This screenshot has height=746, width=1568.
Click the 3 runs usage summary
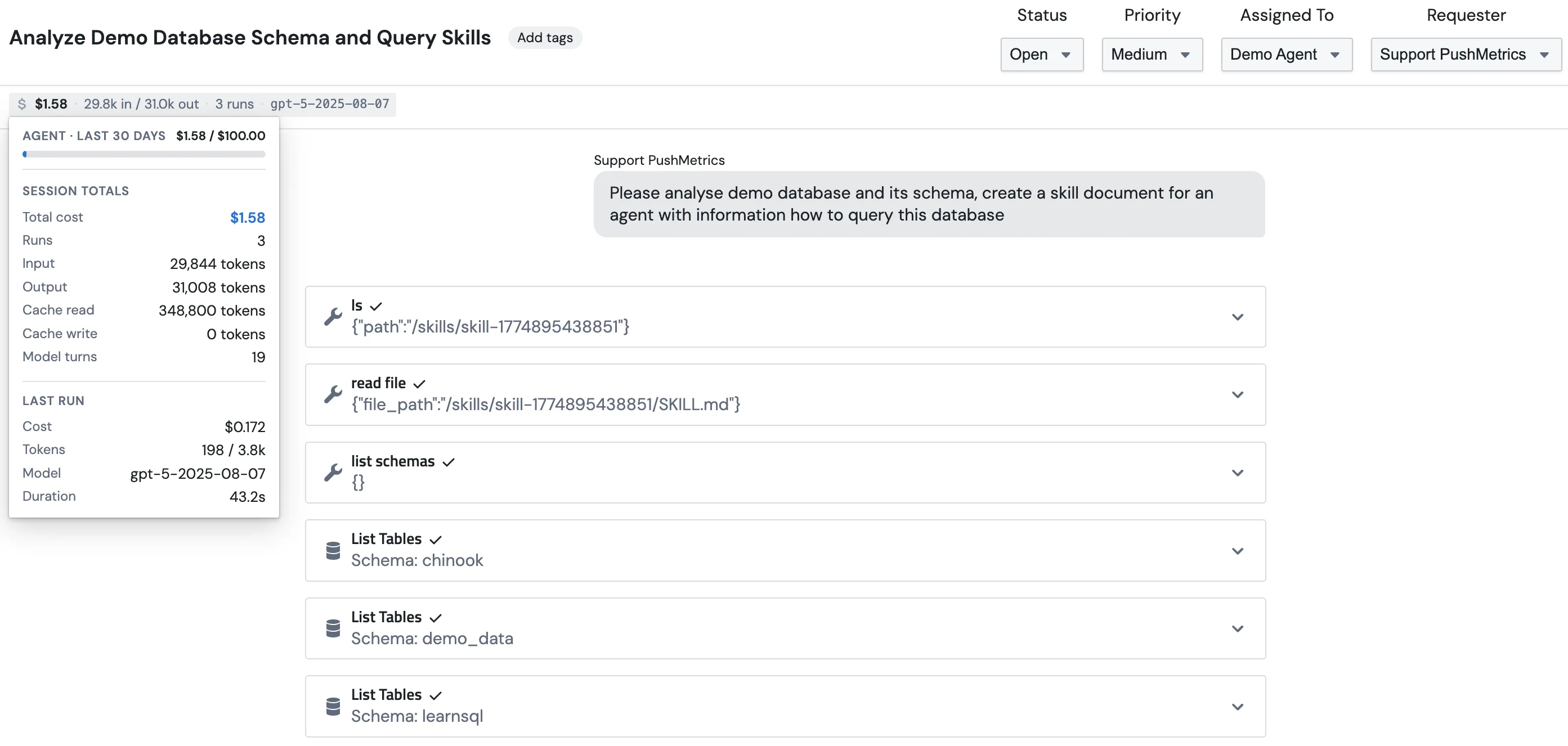234,104
